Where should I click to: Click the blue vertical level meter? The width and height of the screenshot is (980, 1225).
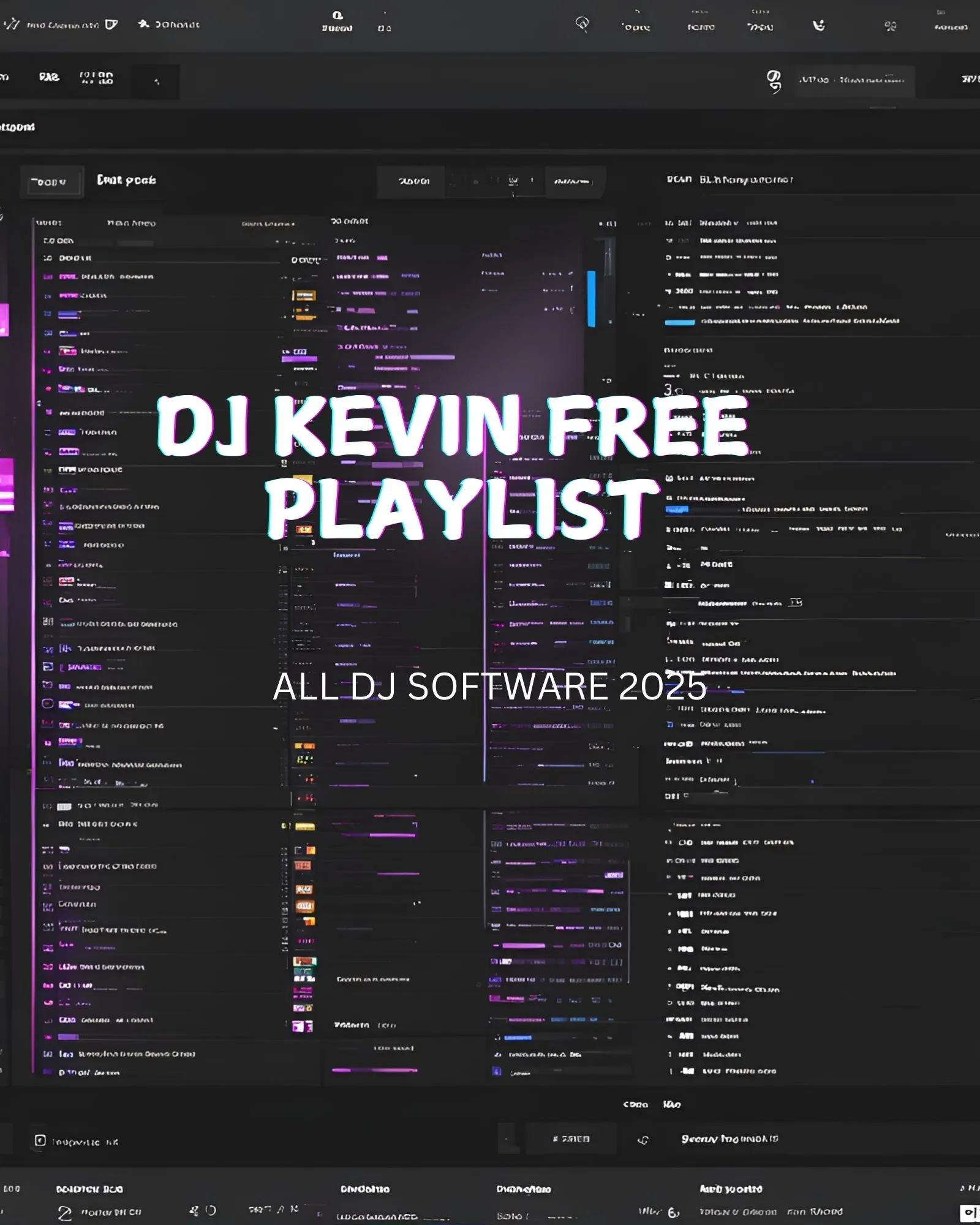click(x=591, y=298)
